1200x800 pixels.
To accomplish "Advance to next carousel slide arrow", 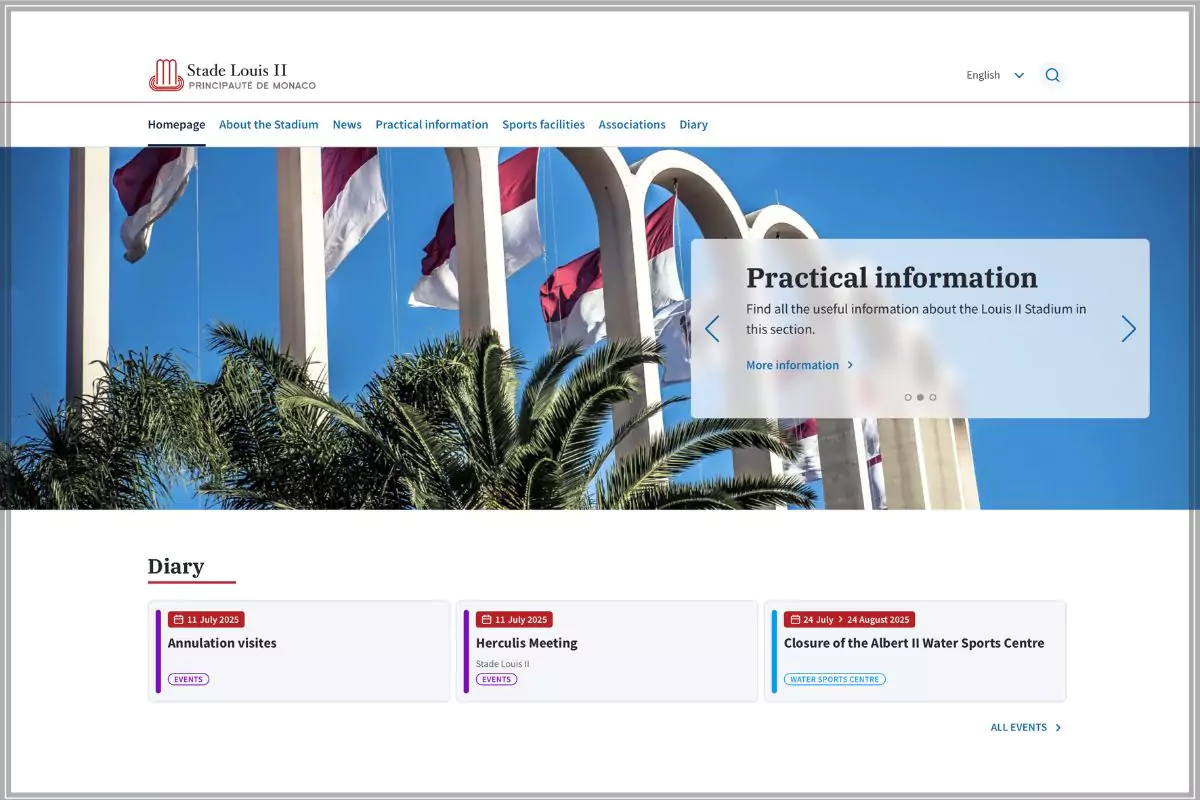I will 1128,328.
